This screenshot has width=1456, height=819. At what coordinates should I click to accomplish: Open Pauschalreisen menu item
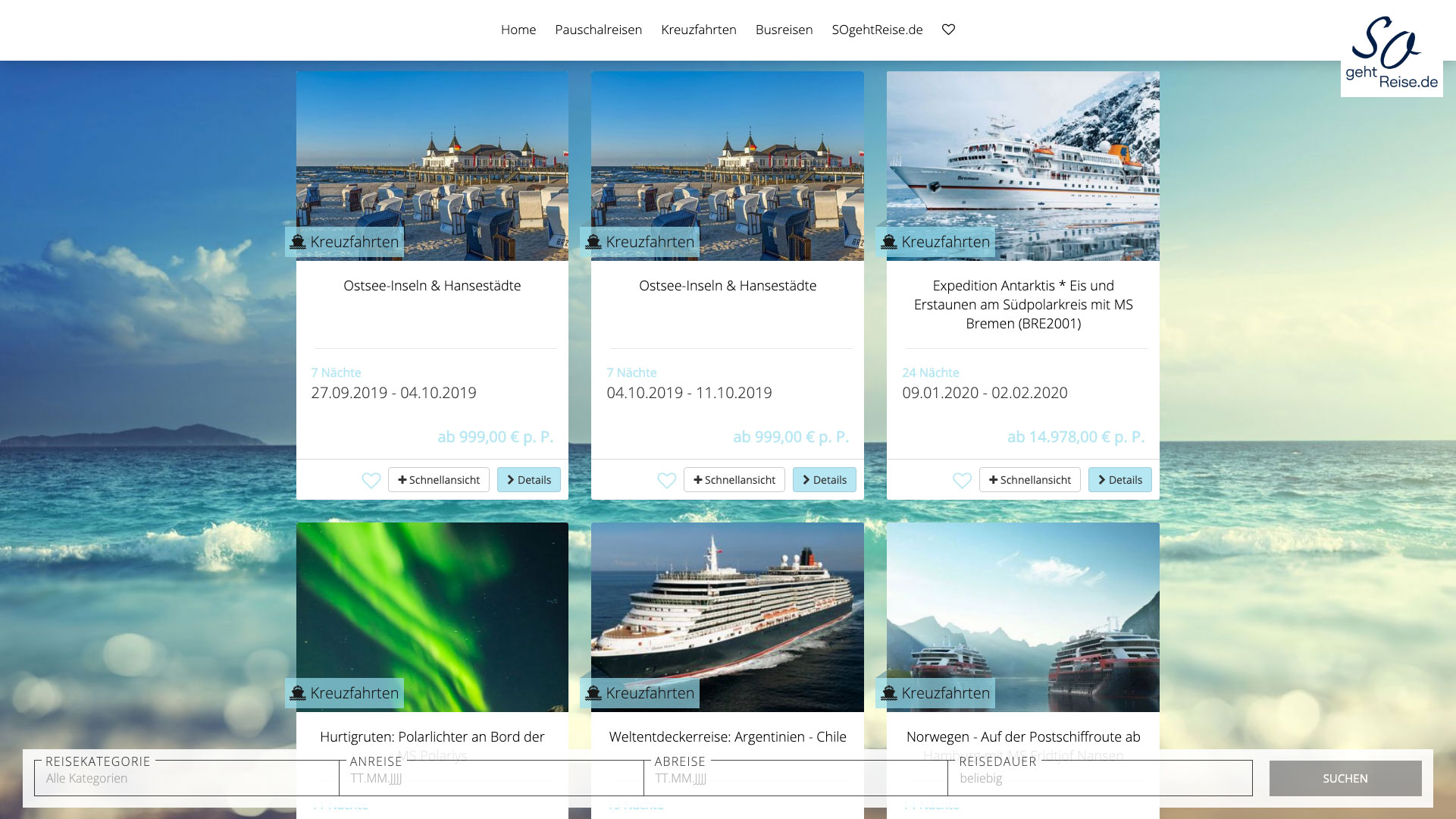(598, 30)
